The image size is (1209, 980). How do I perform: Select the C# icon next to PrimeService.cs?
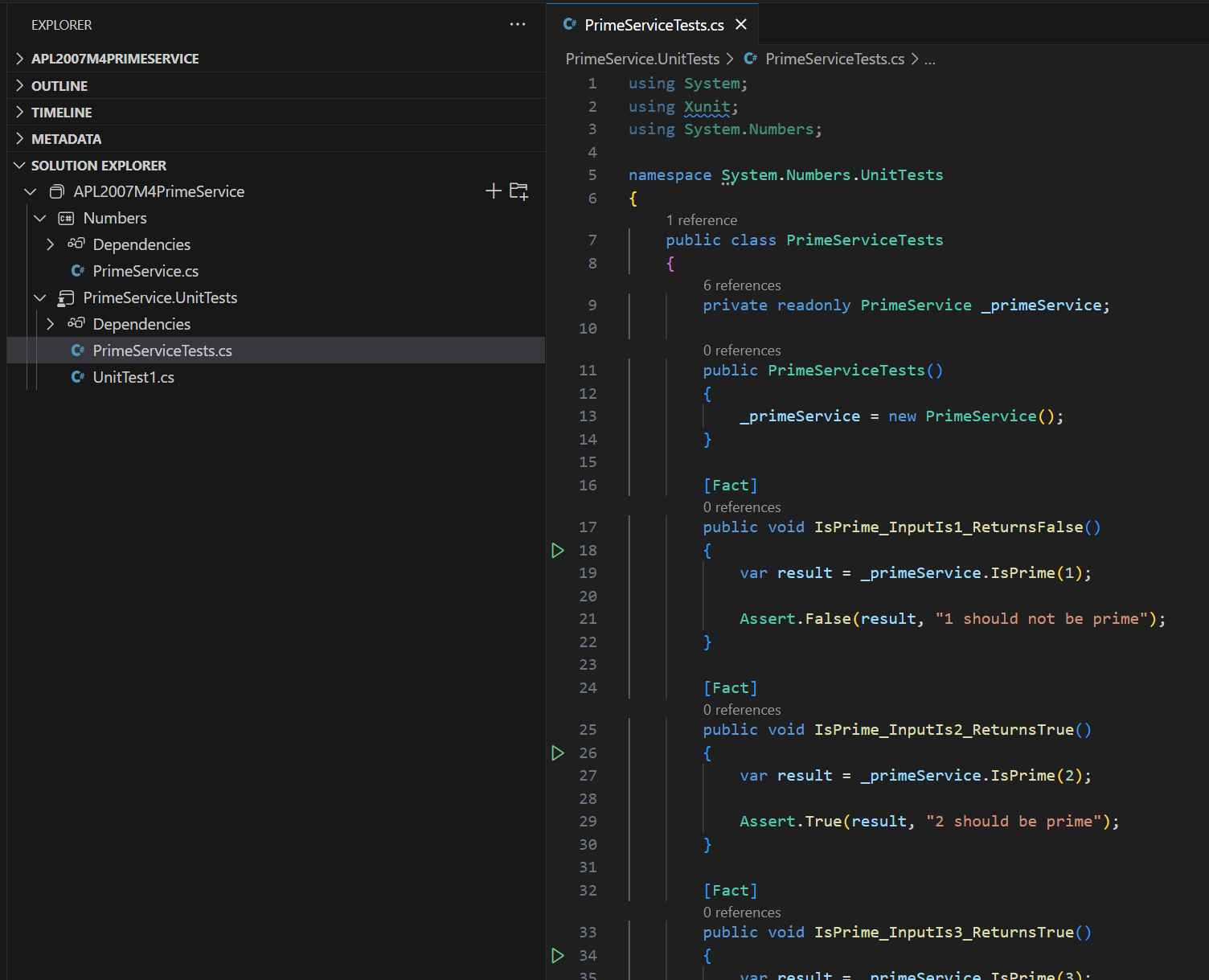(x=77, y=271)
